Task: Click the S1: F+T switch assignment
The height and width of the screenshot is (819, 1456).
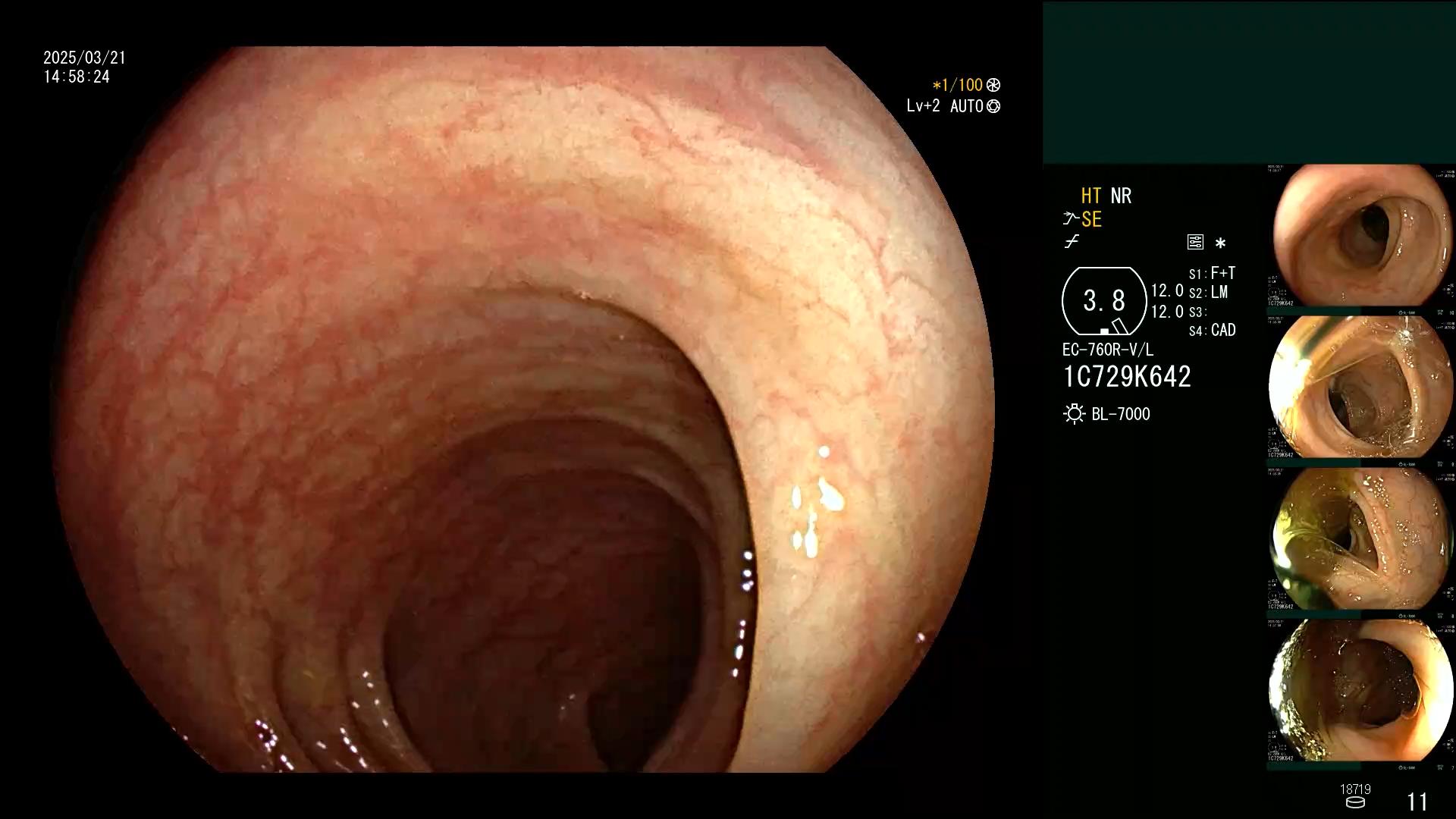Action: click(1212, 274)
